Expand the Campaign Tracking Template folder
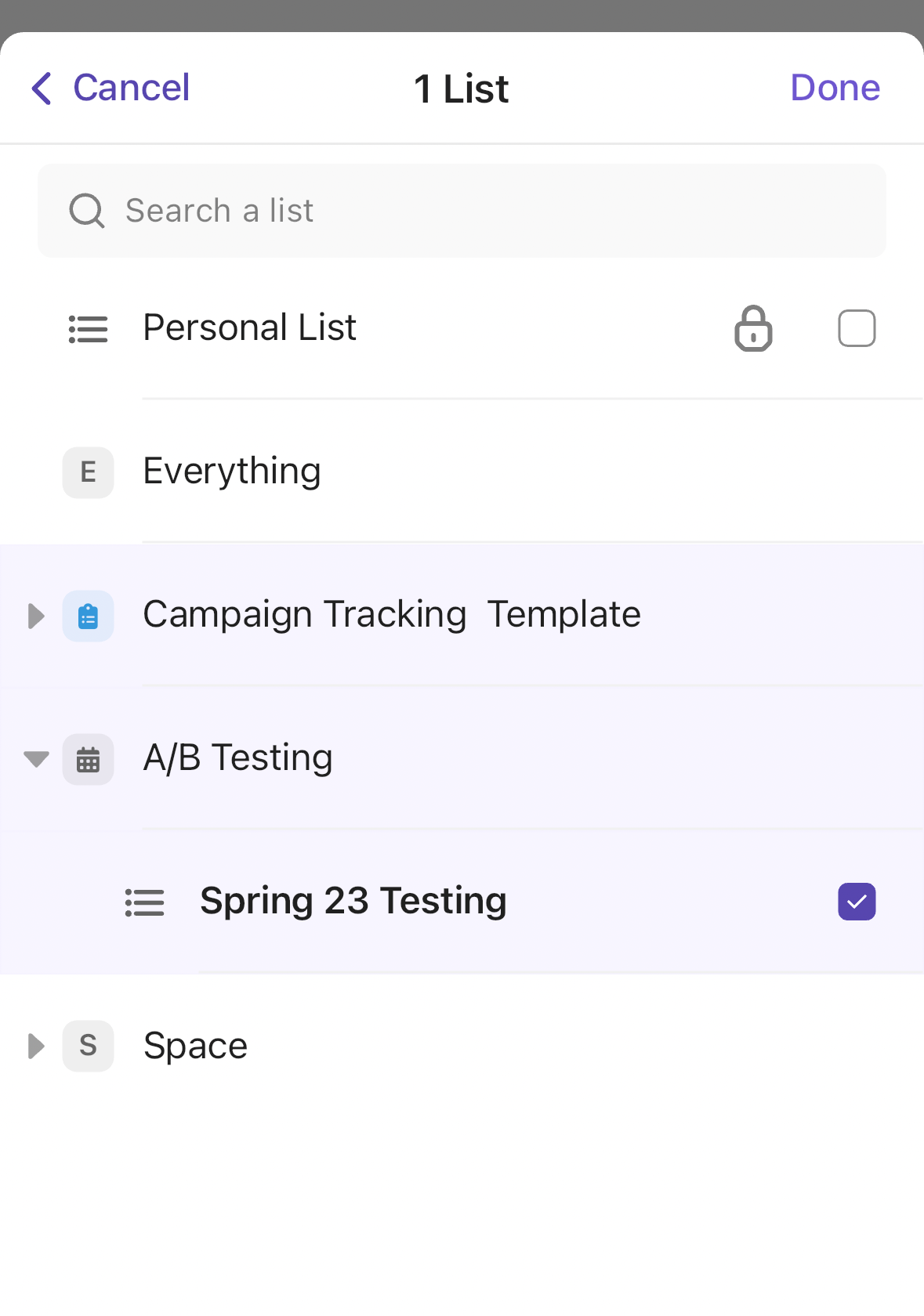The height and width of the screenshot is (1316, 924). pos(36,616)
